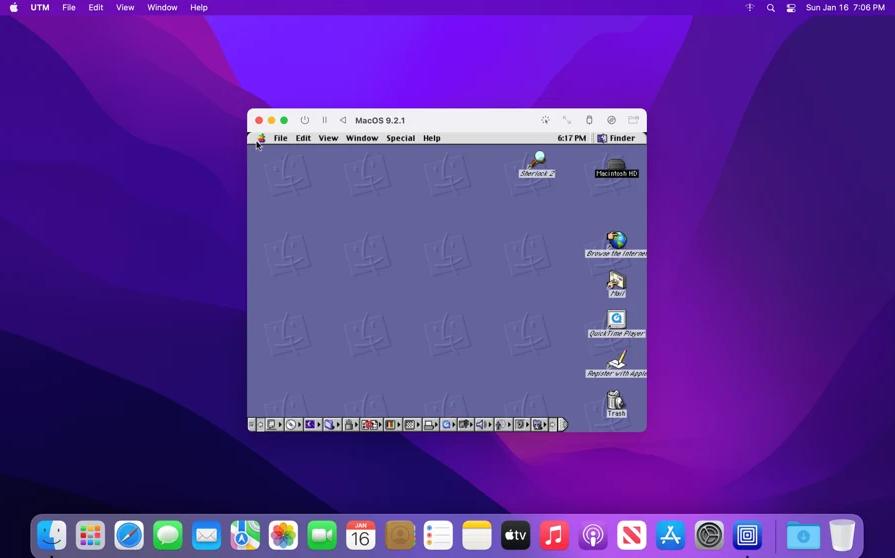This screenshot has height=558, width=895.
Task: Open View menu in the Mac OS 9 menubar
Action: tap(328, 138)
